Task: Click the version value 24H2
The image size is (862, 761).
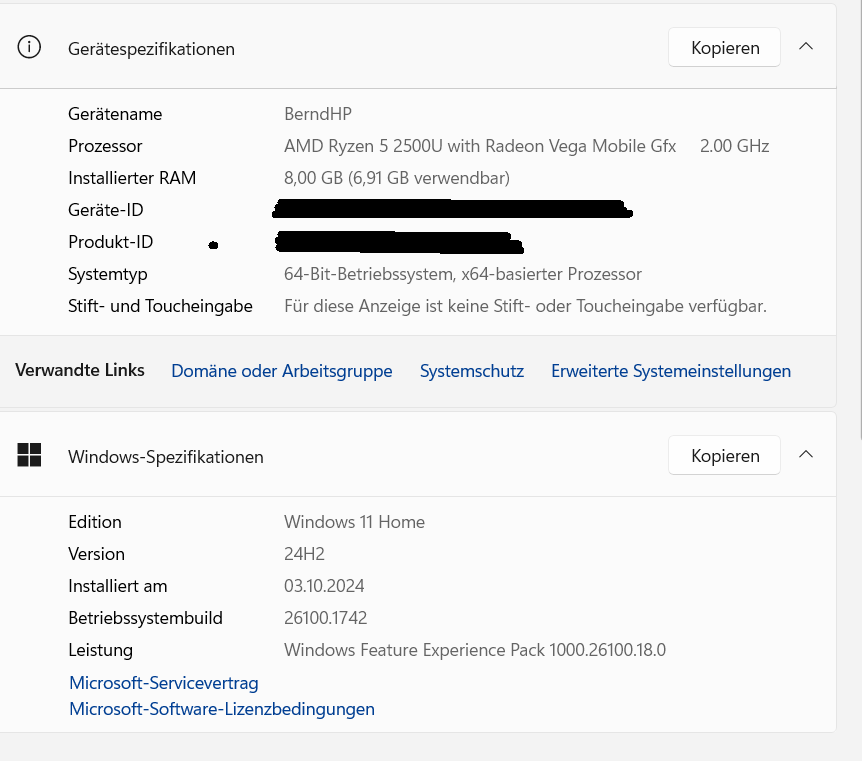Action: (304, 554)
